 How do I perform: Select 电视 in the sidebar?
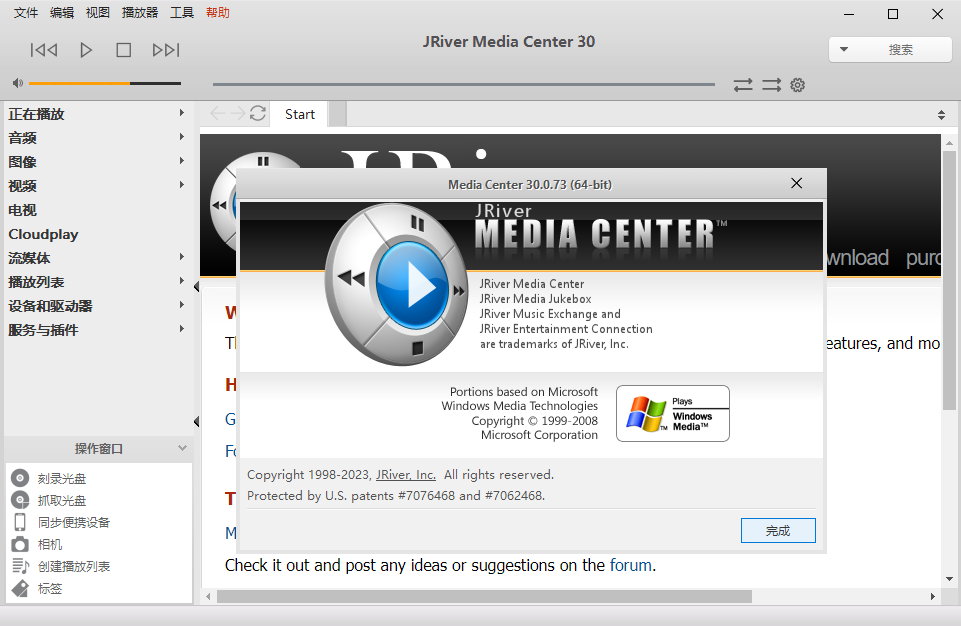click(23, 210)
